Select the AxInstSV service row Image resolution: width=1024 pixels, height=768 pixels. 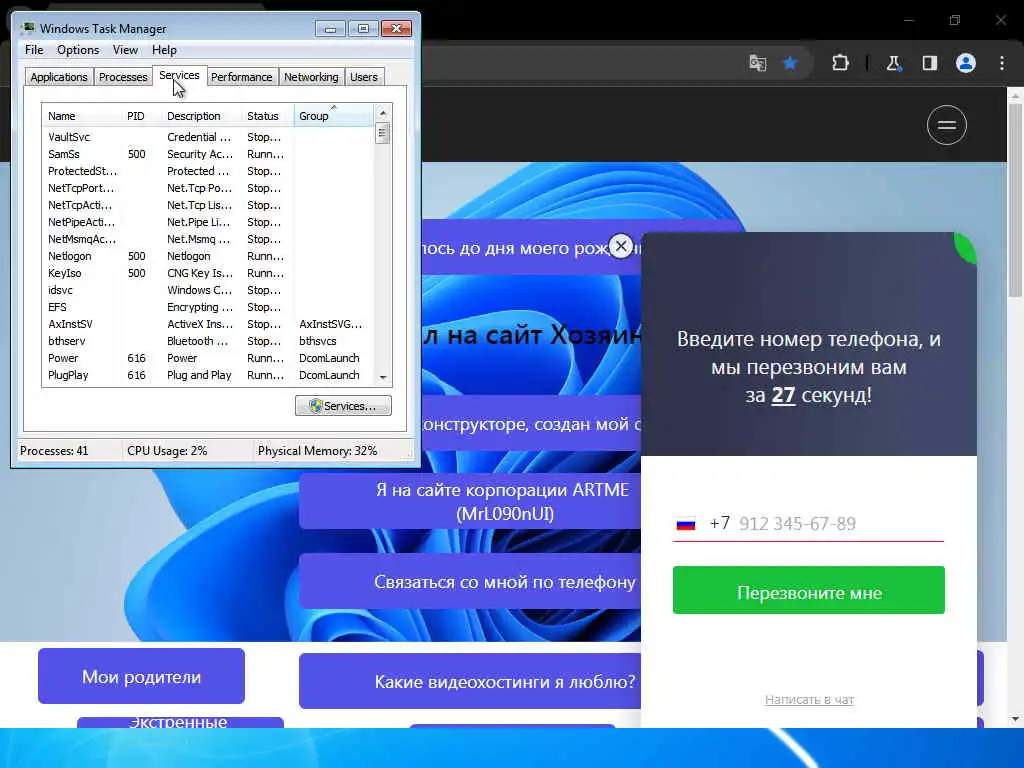(208, 324)
